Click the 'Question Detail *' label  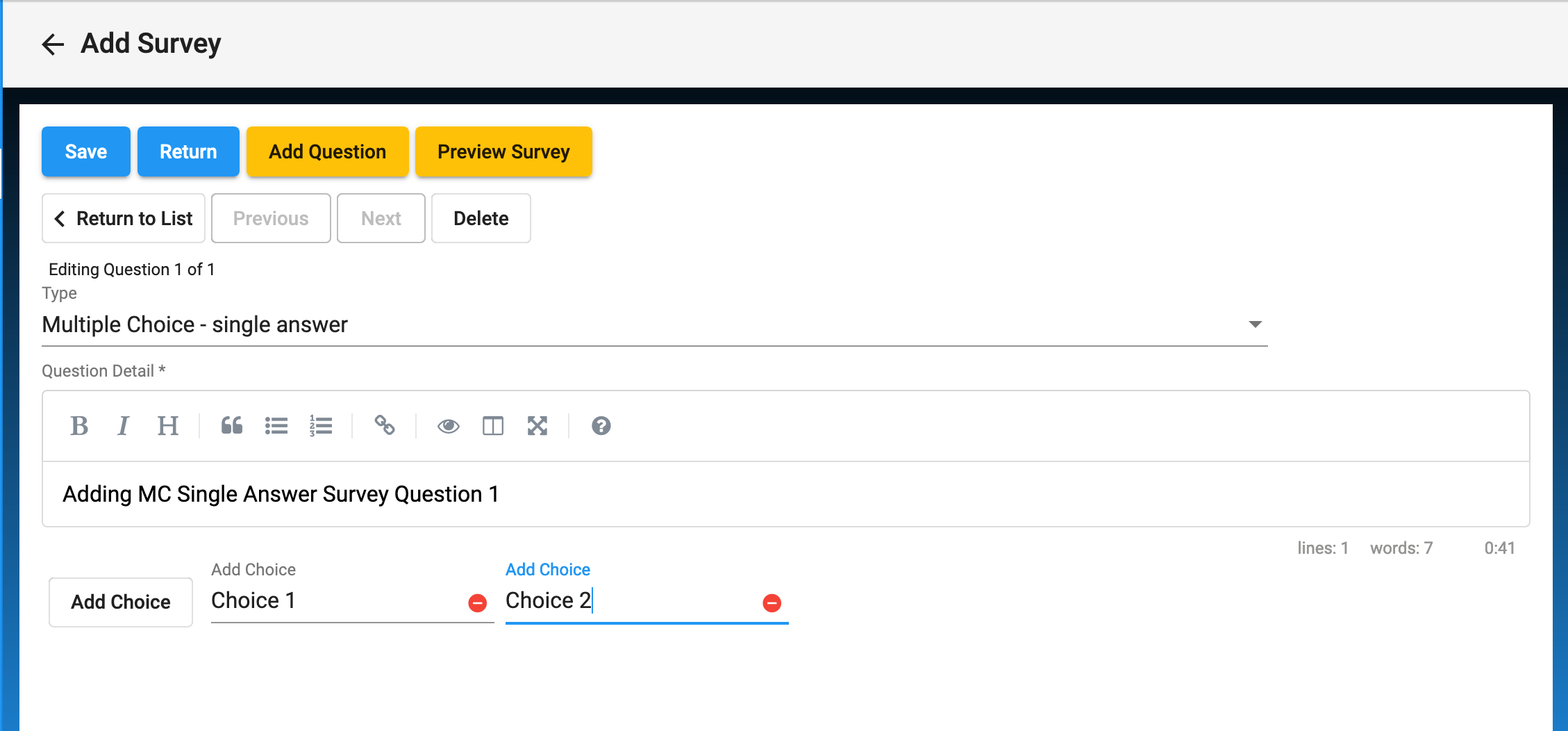[103, 371]
